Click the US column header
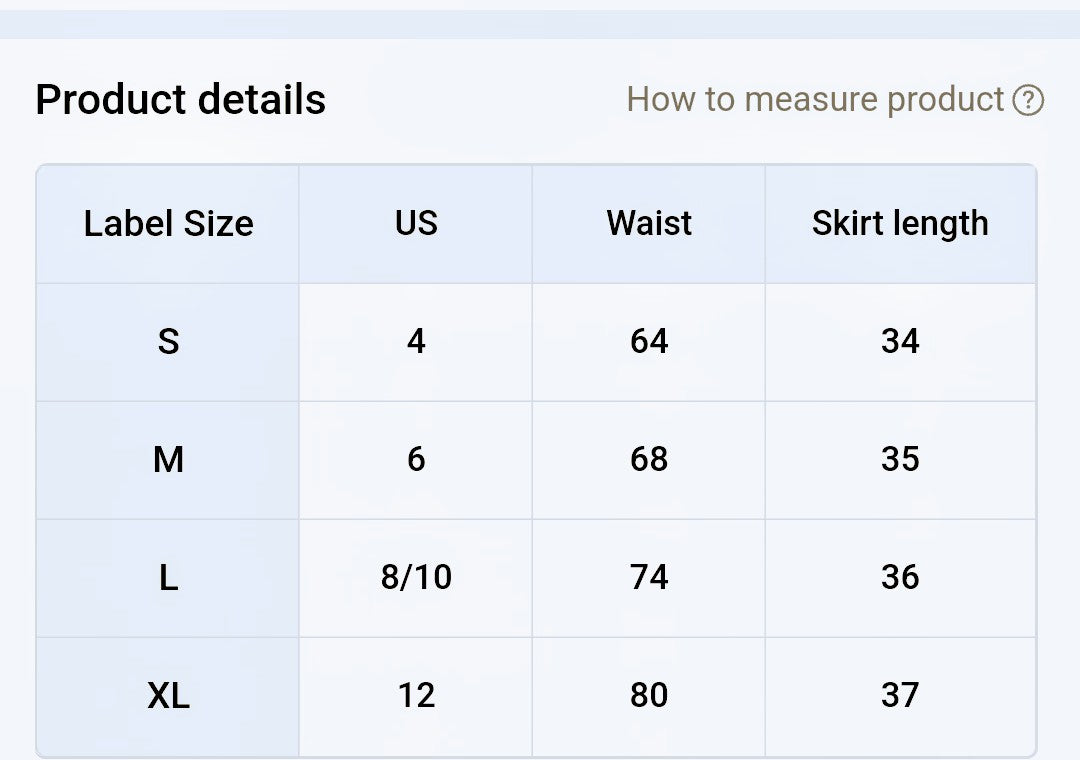 pos(416,224)
